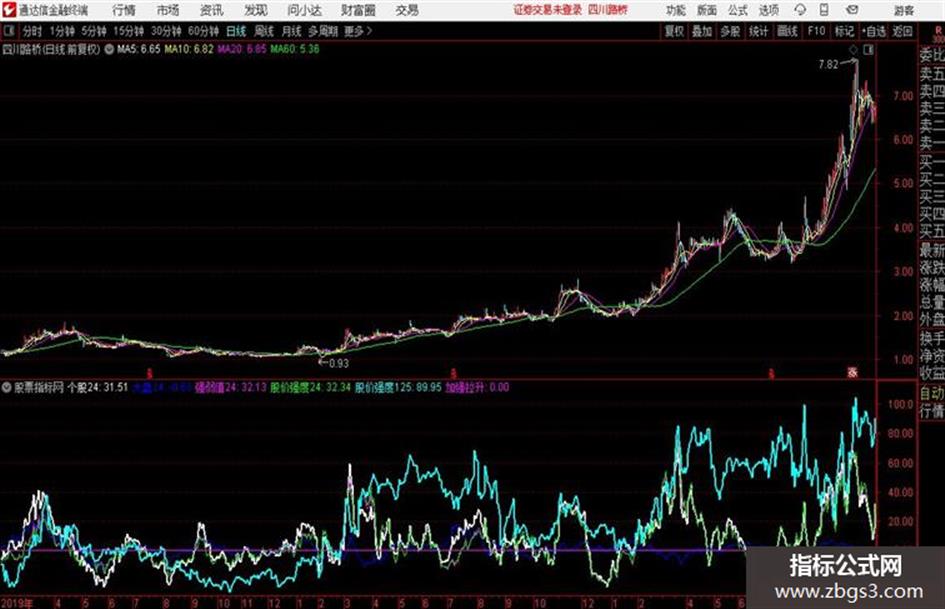Click the 叠加 toolbar button
The height and width of the screenshot is (609, 945).
tap(702, 31)
